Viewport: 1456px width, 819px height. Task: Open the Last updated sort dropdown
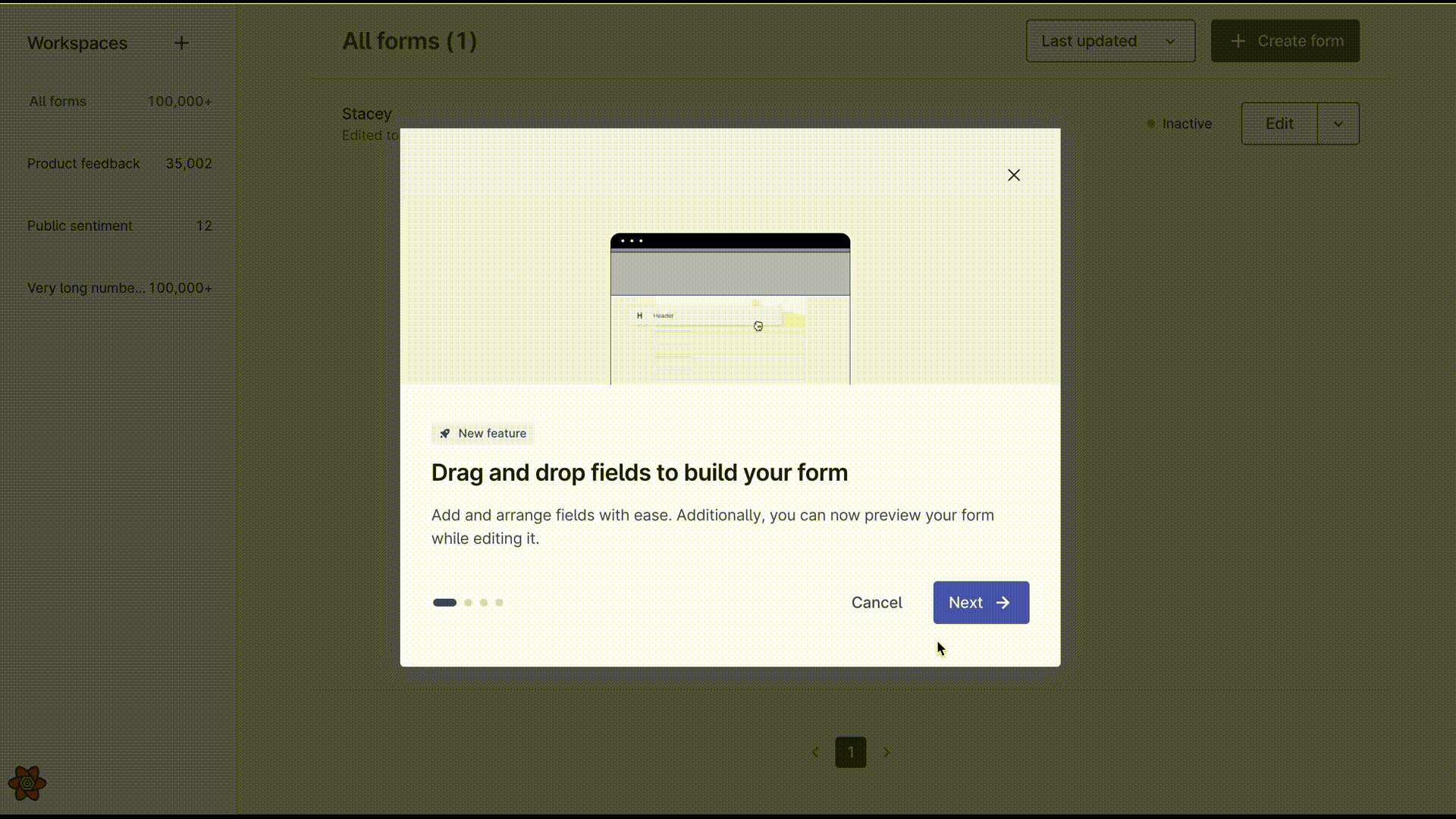[1109, 41]
